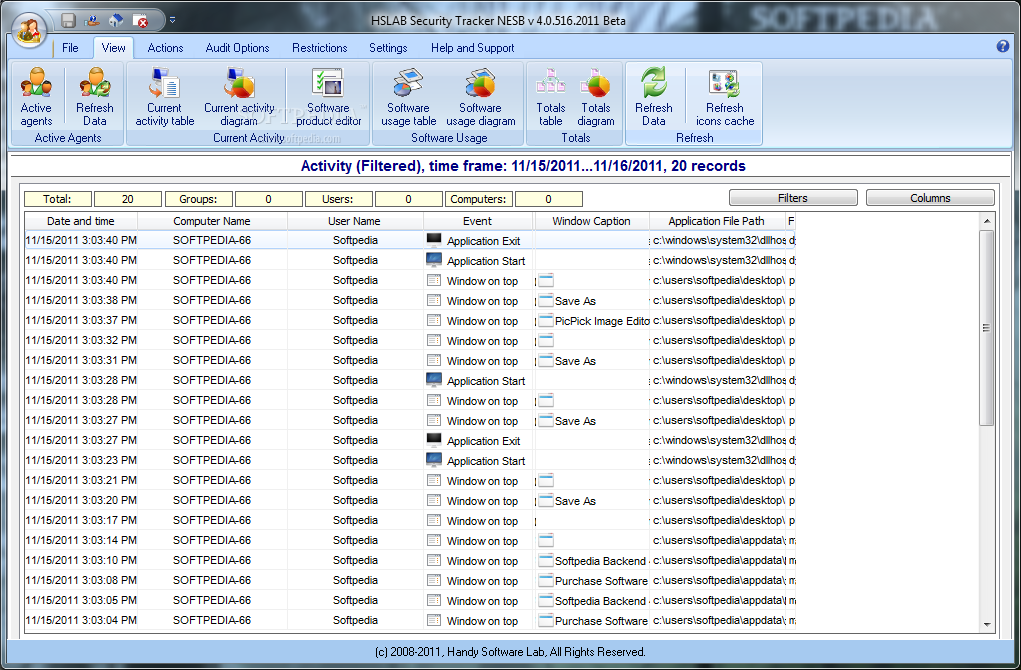Image resolution: width=1021 pixels, height=670 pixels.
Task: Sort by Application File Path column header
Action: (x=716, y=221)
